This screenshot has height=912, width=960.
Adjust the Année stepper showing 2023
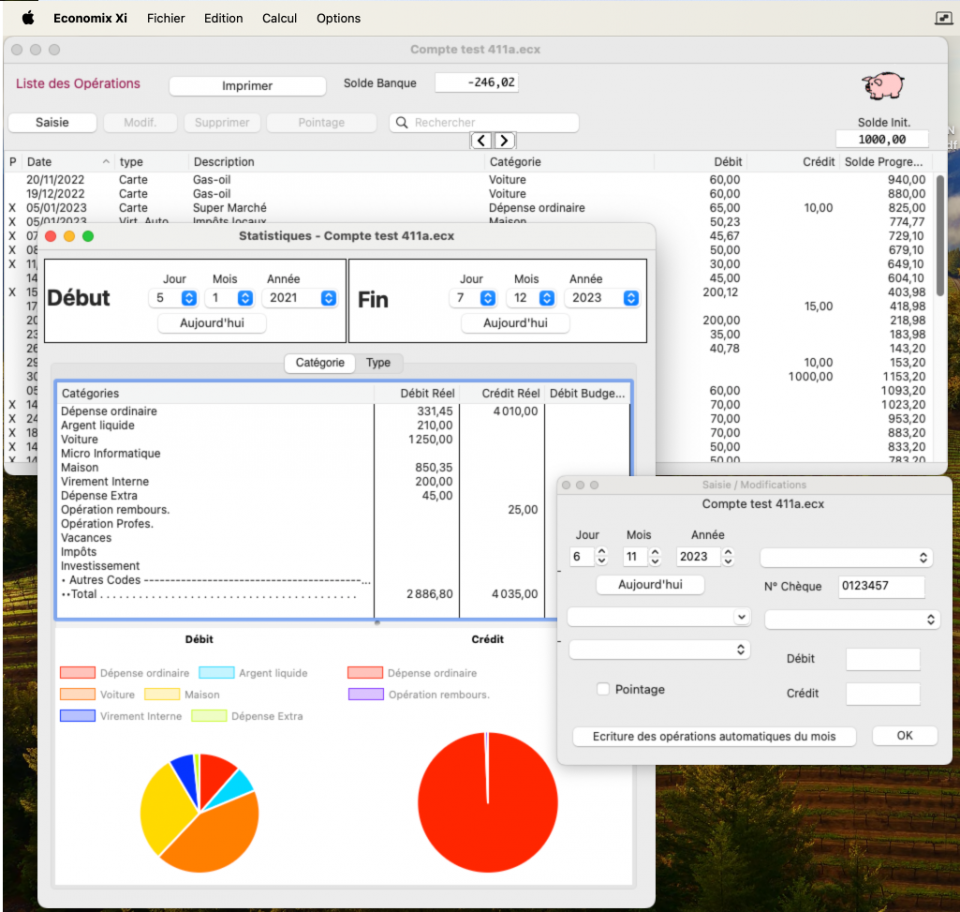728,557
